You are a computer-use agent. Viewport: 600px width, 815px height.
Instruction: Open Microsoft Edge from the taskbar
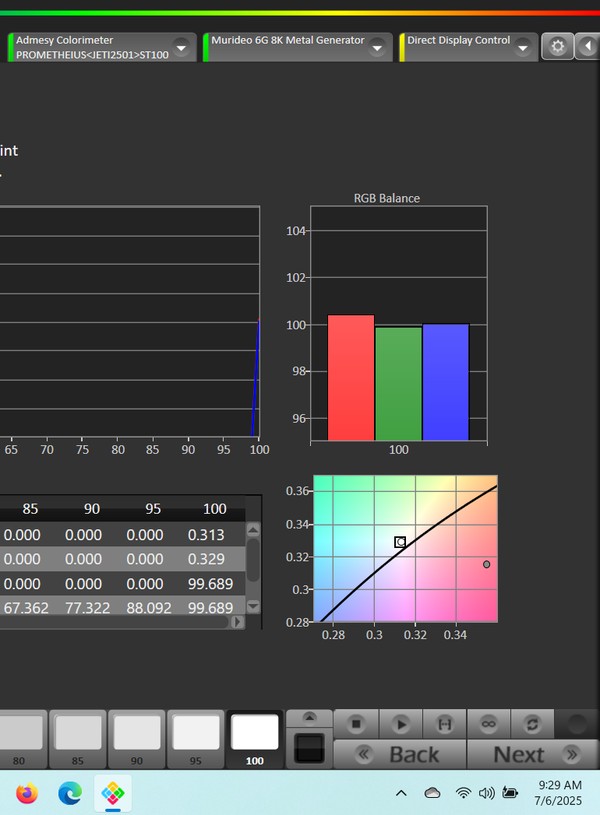[x=70, y=793]
